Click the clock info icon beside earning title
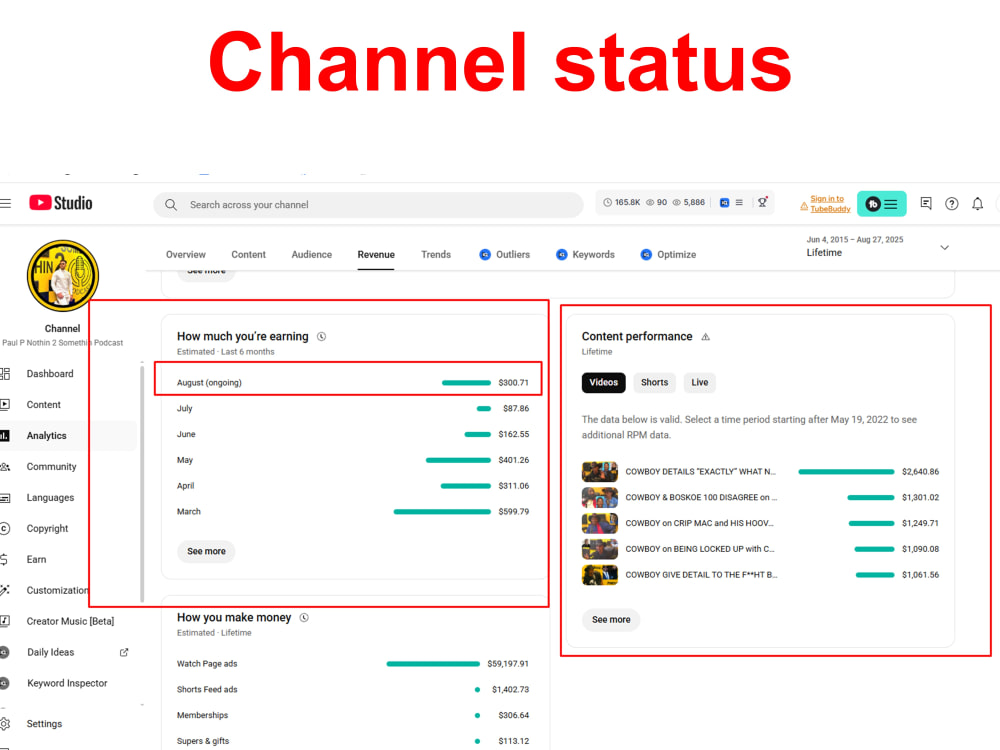Screen dimensions: 1000x750 [322, 337]
